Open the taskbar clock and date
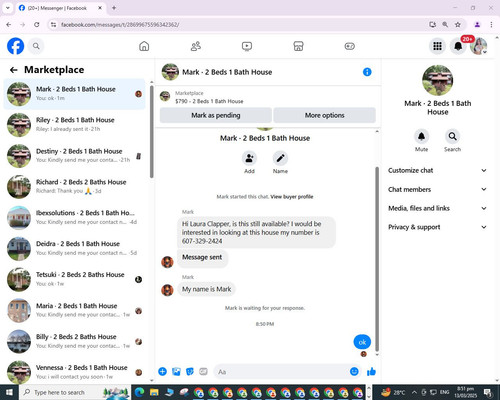 pyautogui.click(x=466, y=392)
